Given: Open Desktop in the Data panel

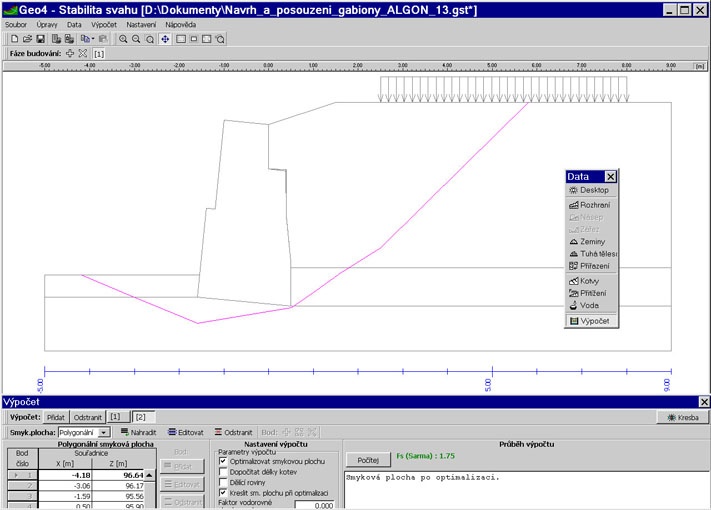Looking at the screenshot, I should pos(591,190).
